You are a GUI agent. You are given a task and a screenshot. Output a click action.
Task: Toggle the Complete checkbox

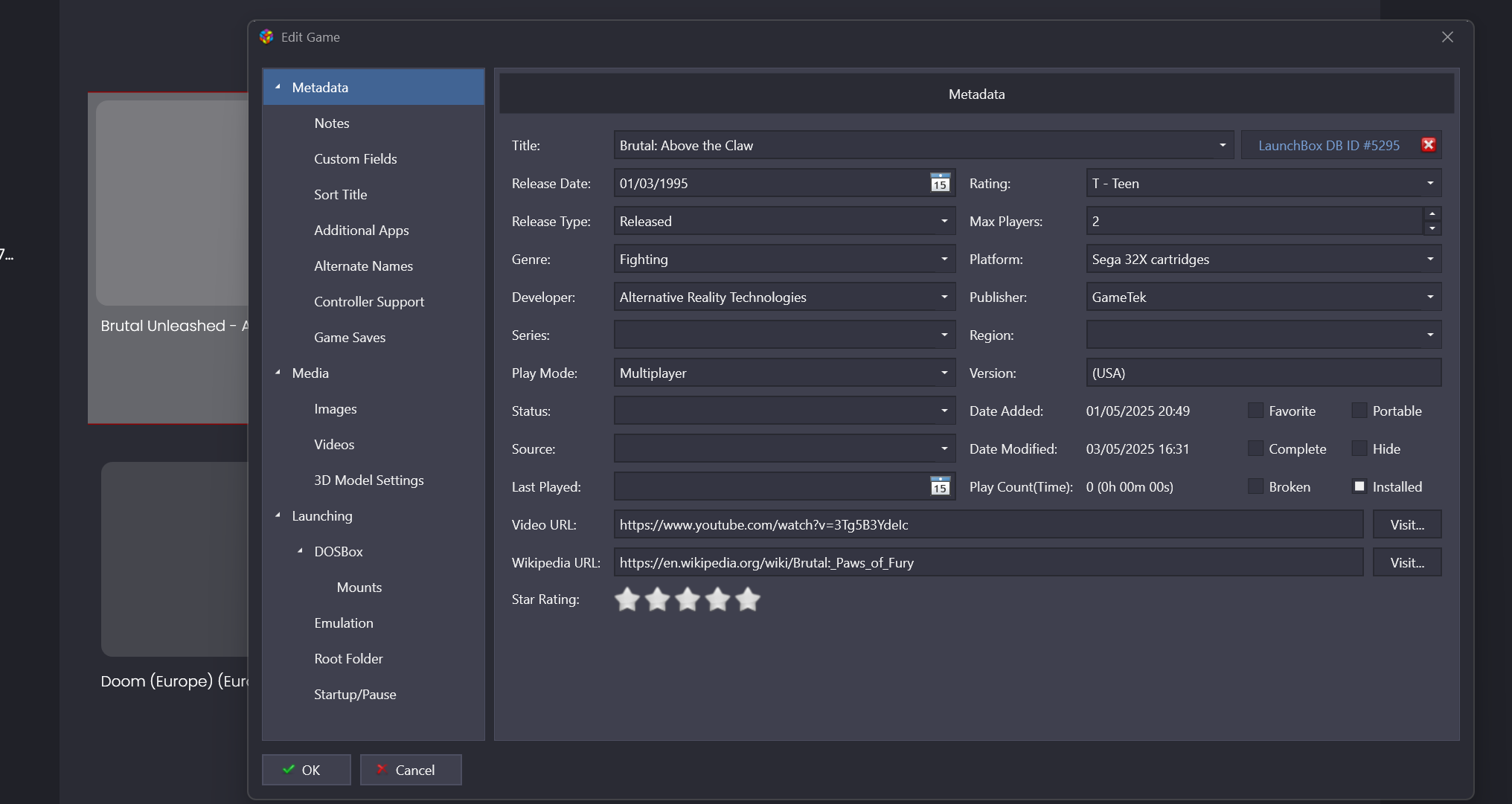pos(1256,448)
